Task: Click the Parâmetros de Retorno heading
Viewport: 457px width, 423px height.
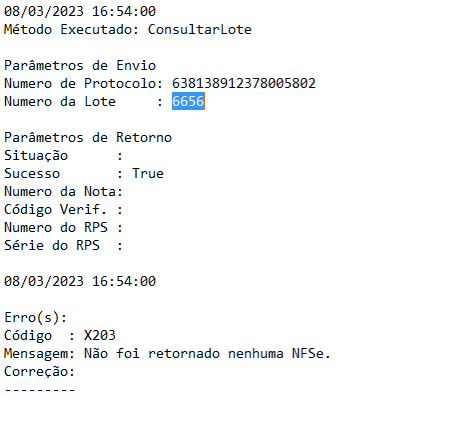Action: (x=88, y=137)
